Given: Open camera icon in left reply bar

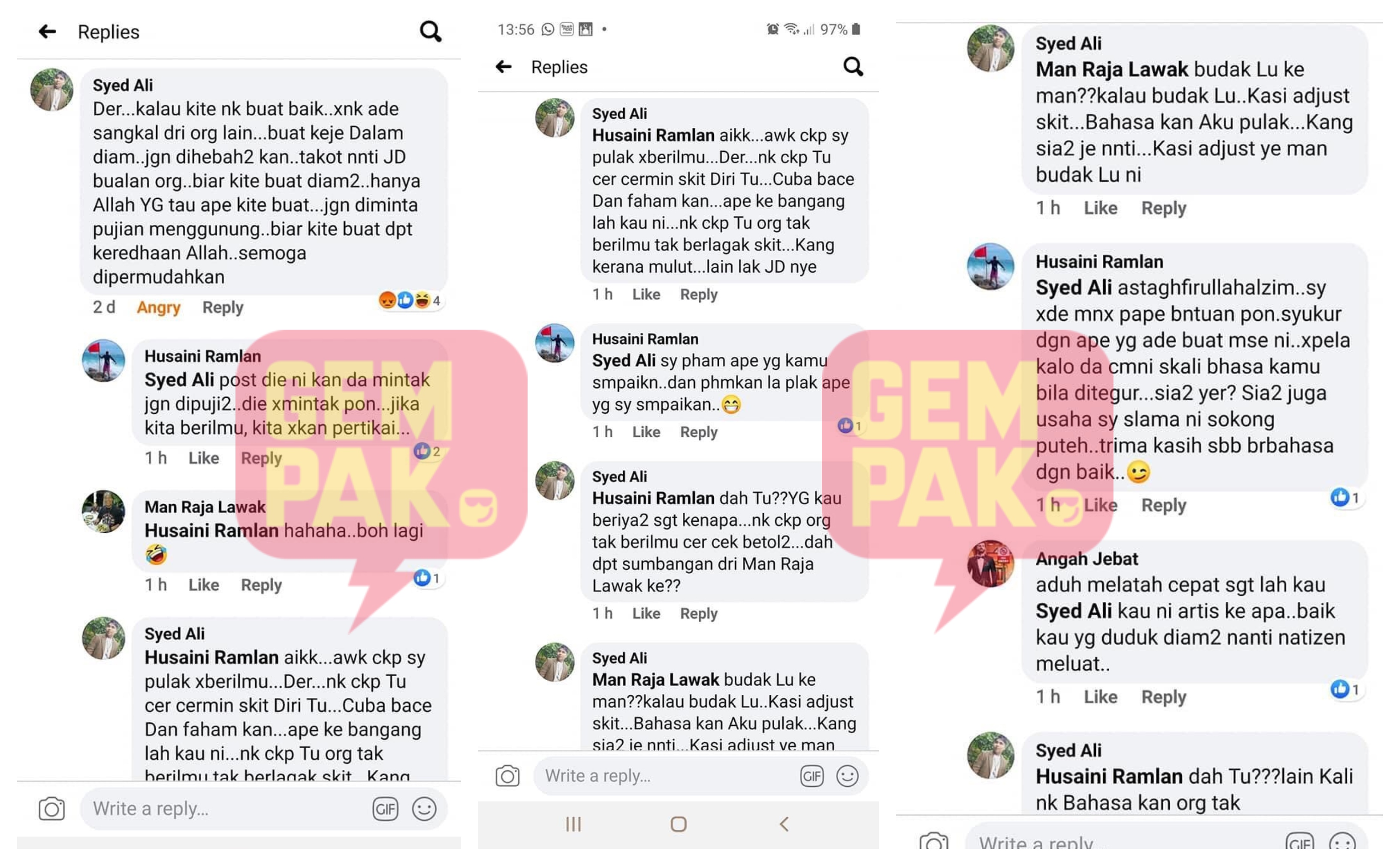Looking at the screenshot, I should (51, 809).
